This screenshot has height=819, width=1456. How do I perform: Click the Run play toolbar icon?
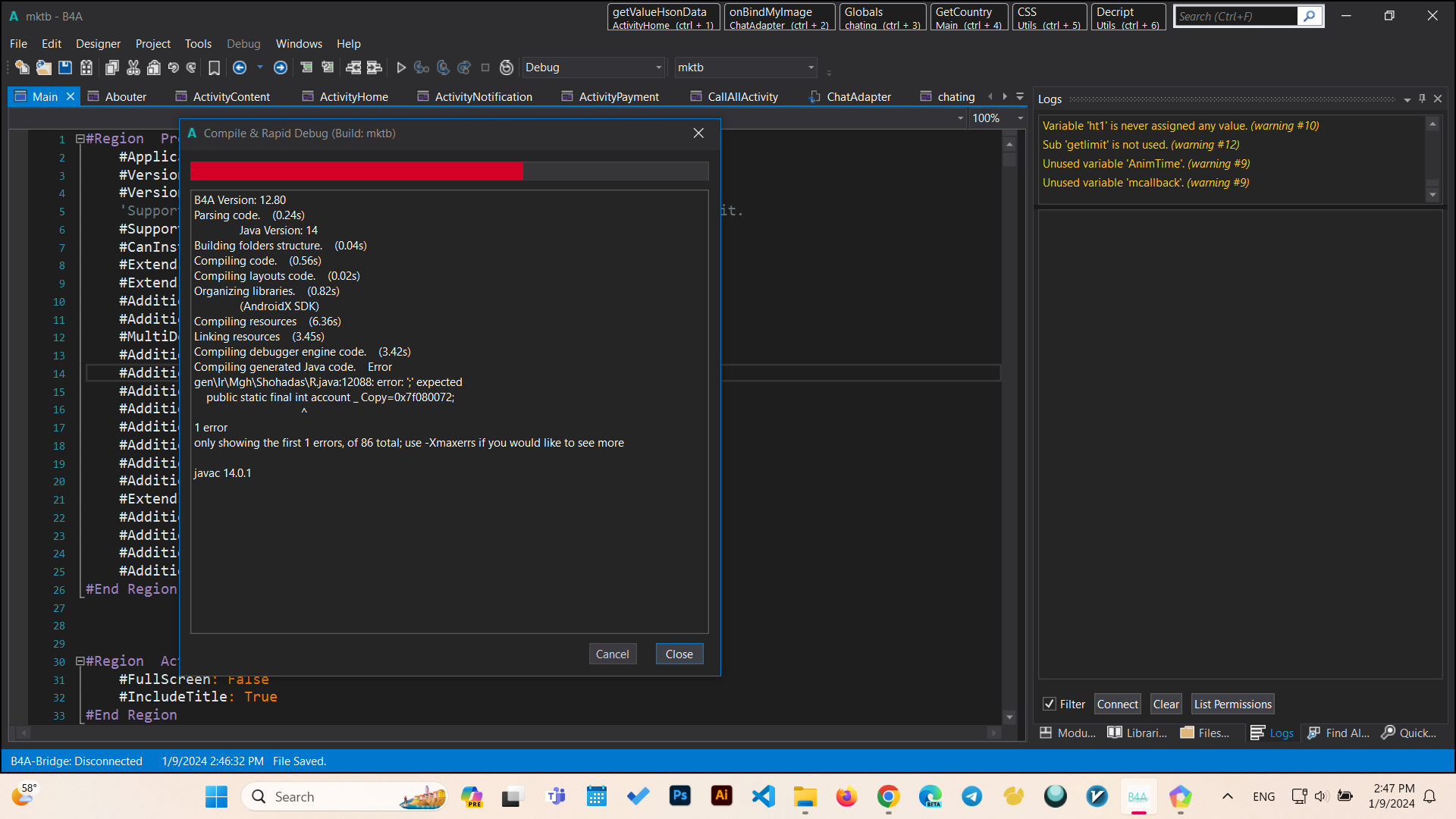point(401,67)
